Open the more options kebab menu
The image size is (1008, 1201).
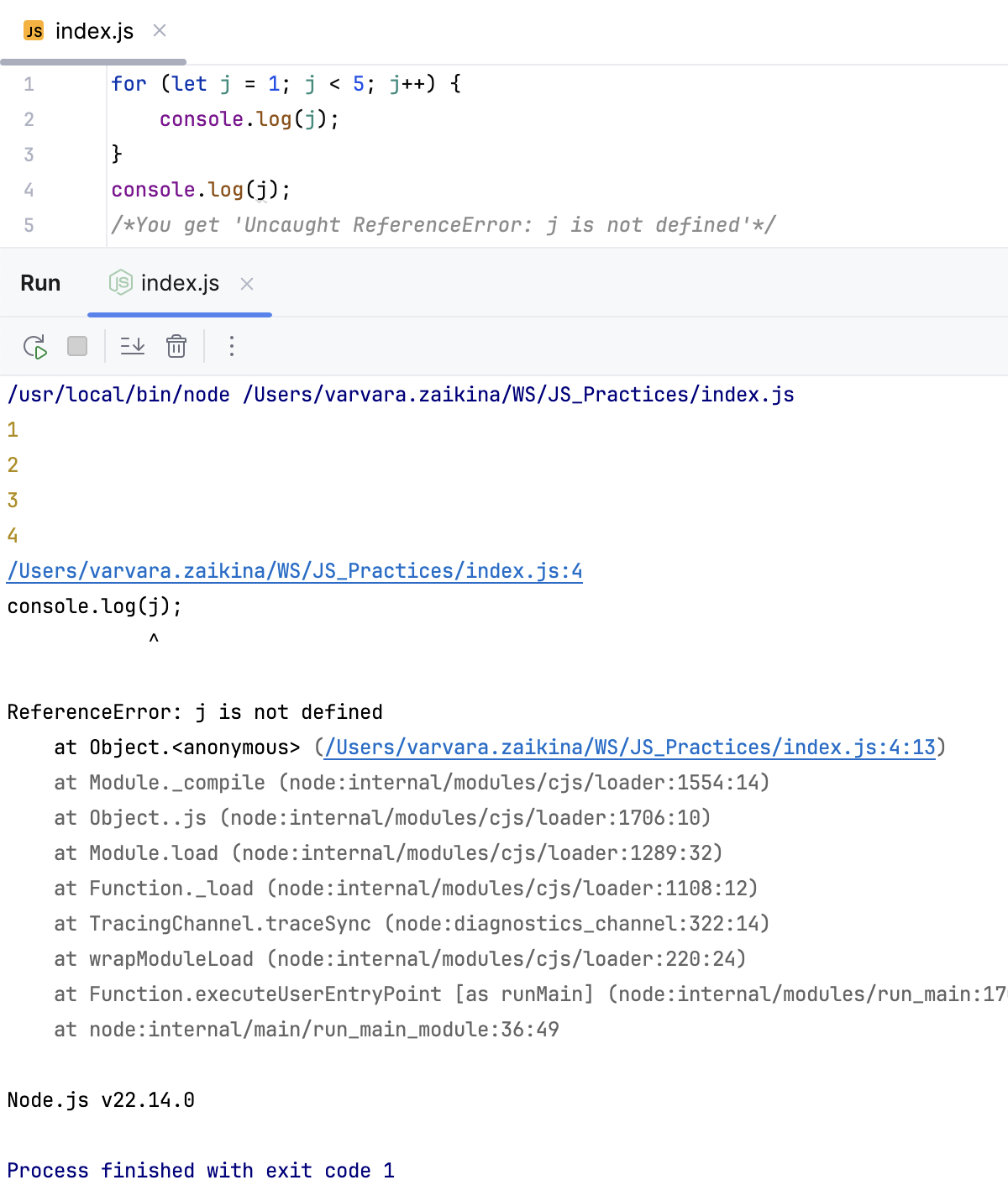[x=231, y=345]
